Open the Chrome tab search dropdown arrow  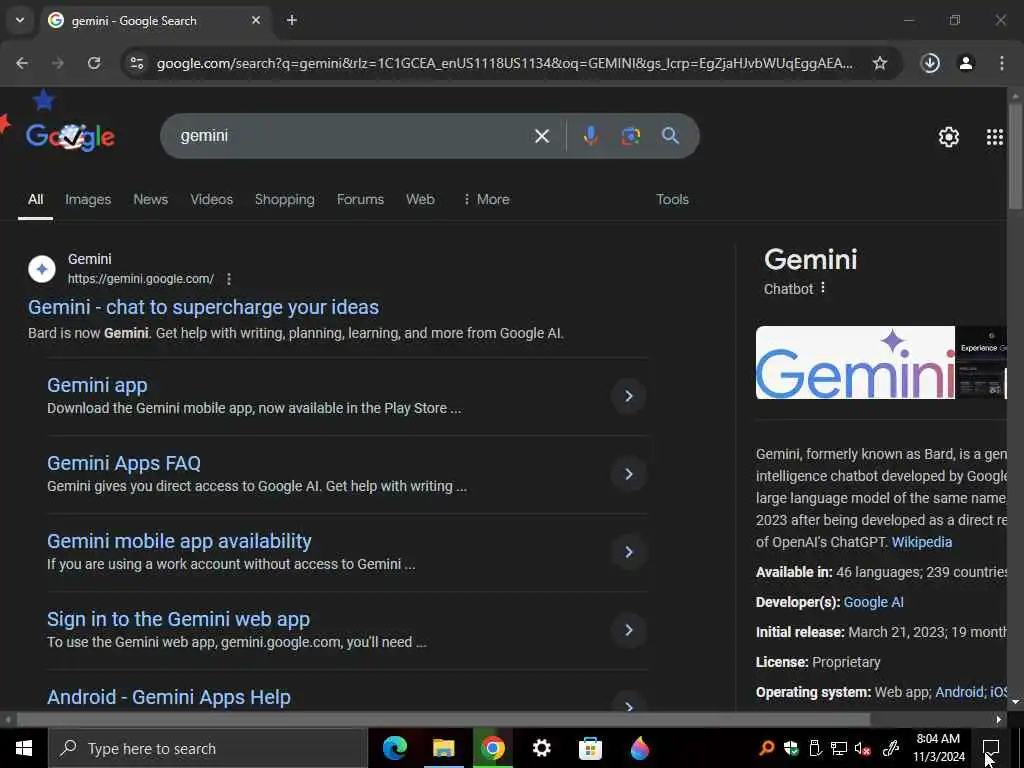click(x=20, y=20)
